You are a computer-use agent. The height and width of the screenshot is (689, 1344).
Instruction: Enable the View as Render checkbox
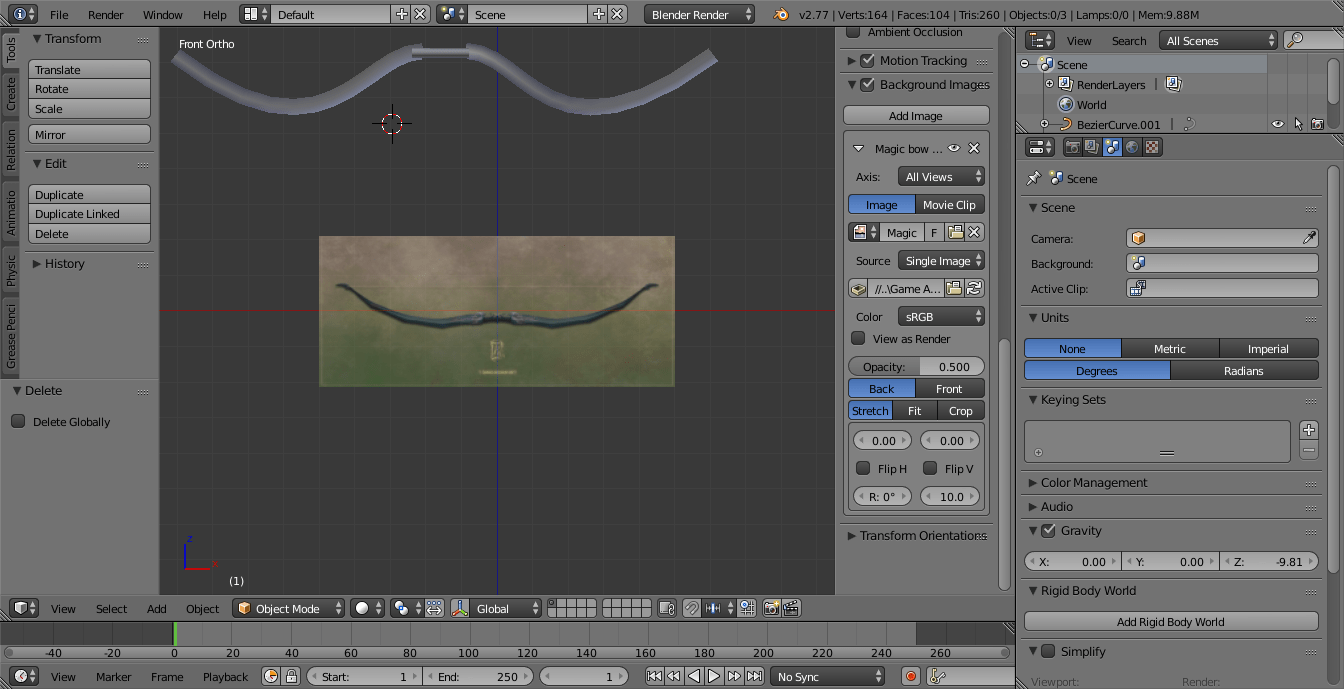pyautogui.click(x=858, y=338)
